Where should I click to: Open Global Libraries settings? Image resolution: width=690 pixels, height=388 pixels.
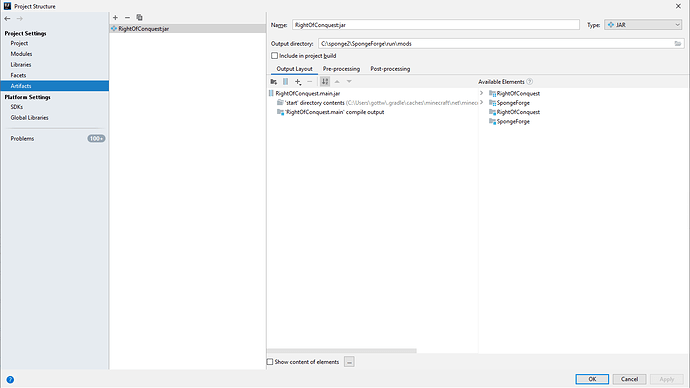29,117
